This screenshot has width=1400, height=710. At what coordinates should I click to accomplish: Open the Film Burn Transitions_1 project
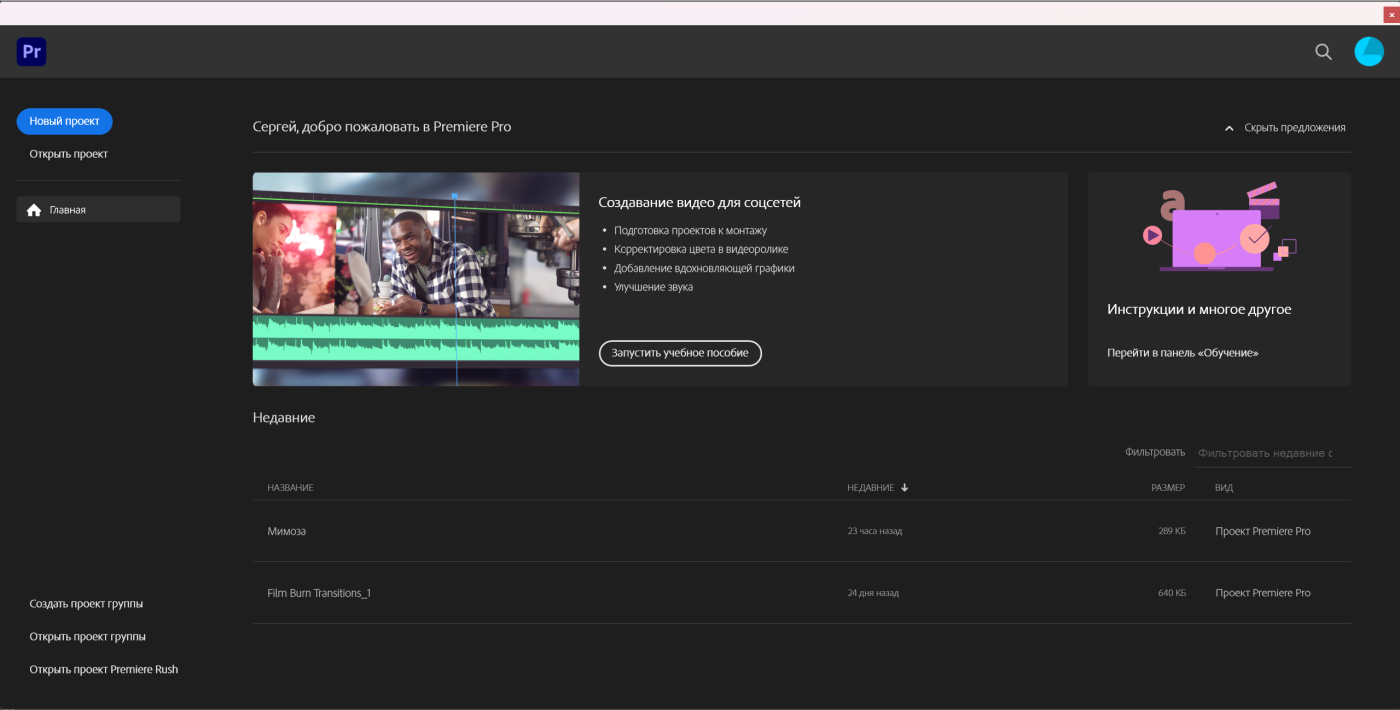(x=319, y=593)
